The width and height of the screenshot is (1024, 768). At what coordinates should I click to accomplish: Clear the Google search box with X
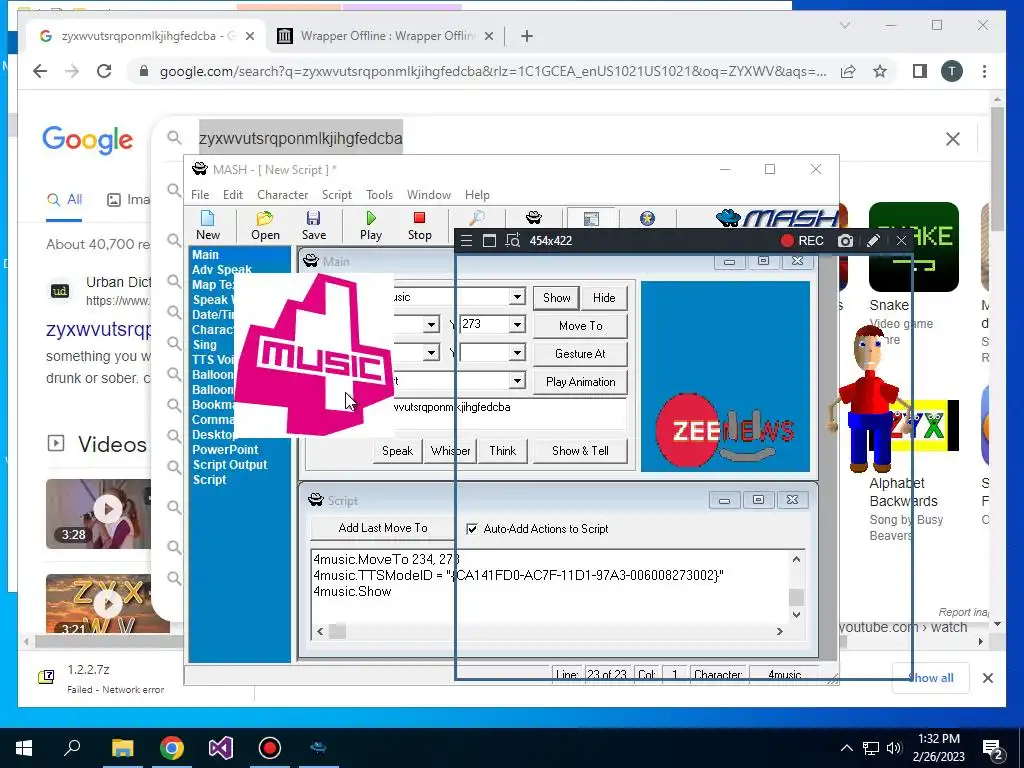pos(953,138)
